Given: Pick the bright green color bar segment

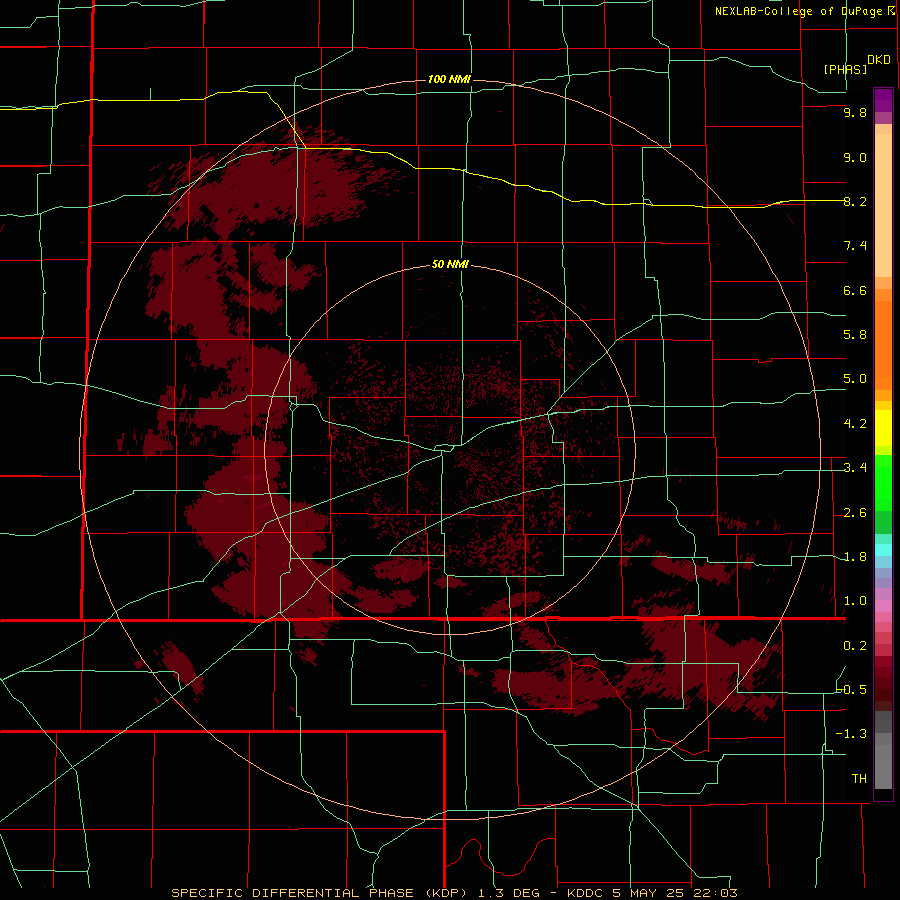Looking at the screenshot, I should click(883, 483).
